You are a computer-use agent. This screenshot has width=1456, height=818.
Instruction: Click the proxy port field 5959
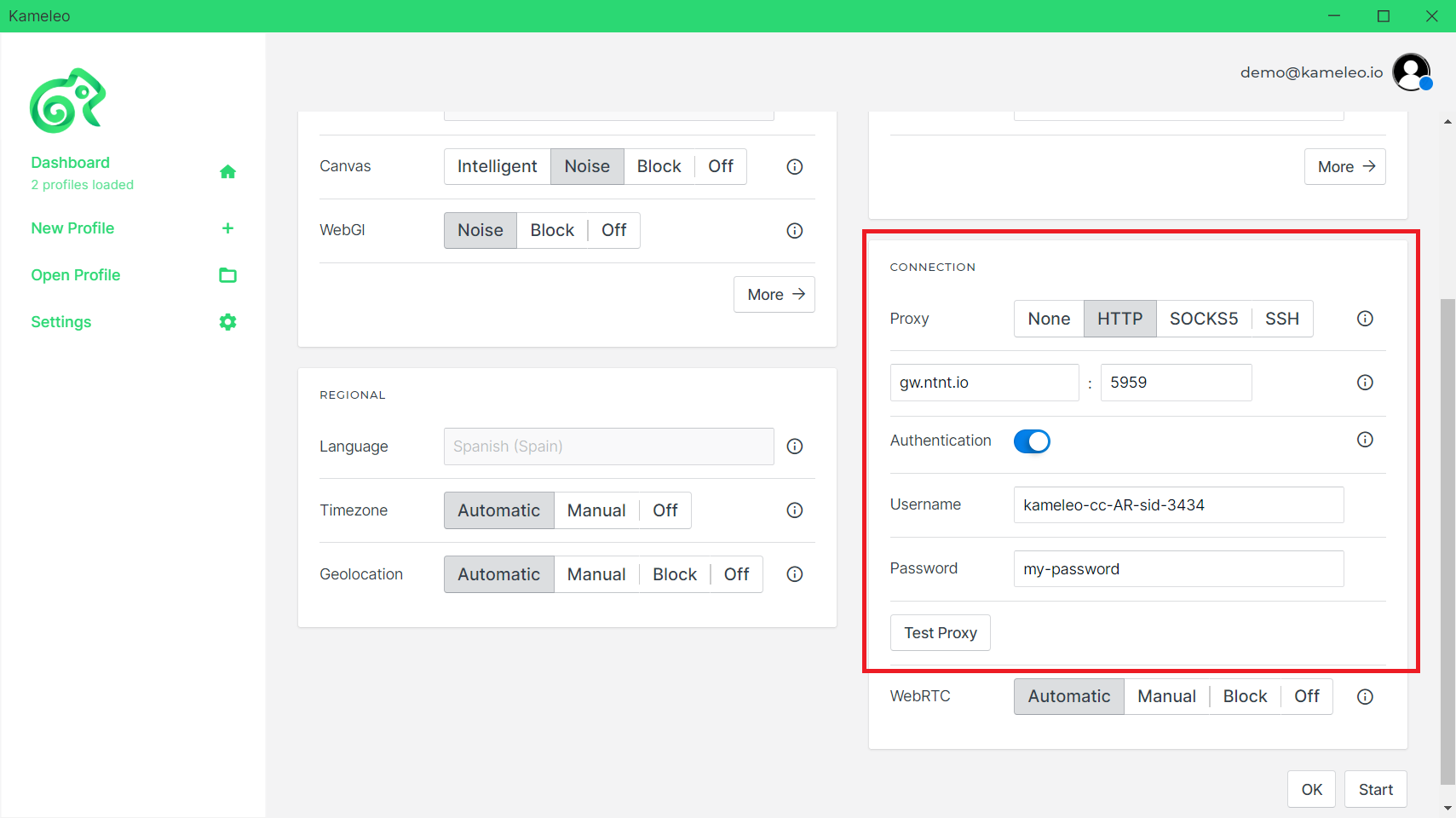coord(1177,383)
